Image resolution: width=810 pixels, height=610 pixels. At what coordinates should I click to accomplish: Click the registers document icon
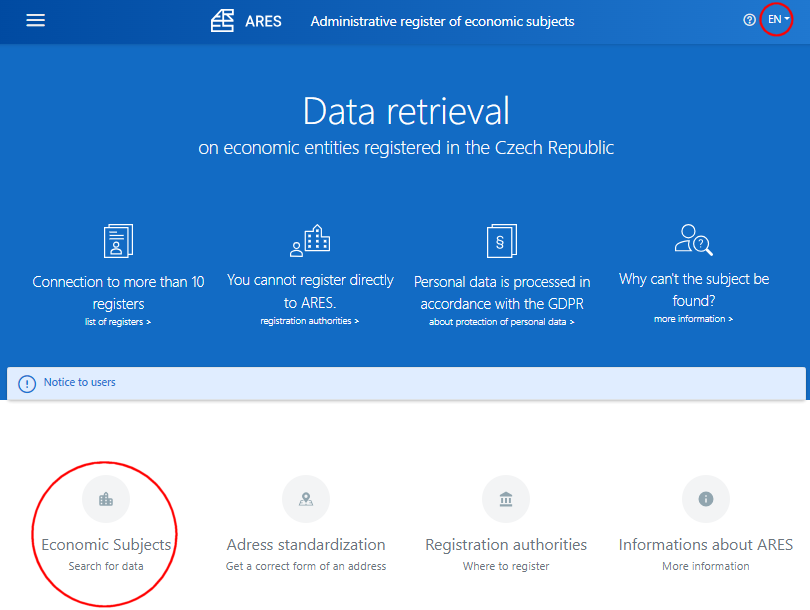118,241
